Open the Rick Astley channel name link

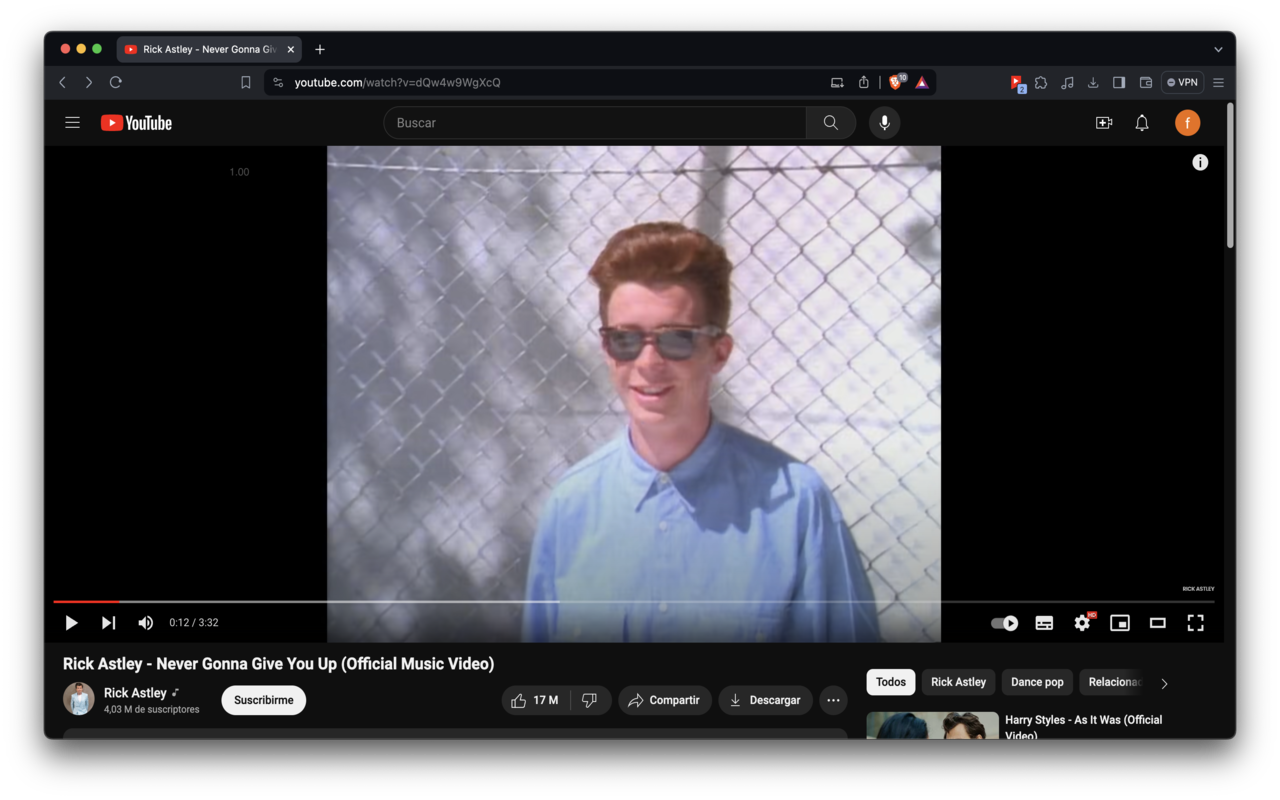(135, 692)
